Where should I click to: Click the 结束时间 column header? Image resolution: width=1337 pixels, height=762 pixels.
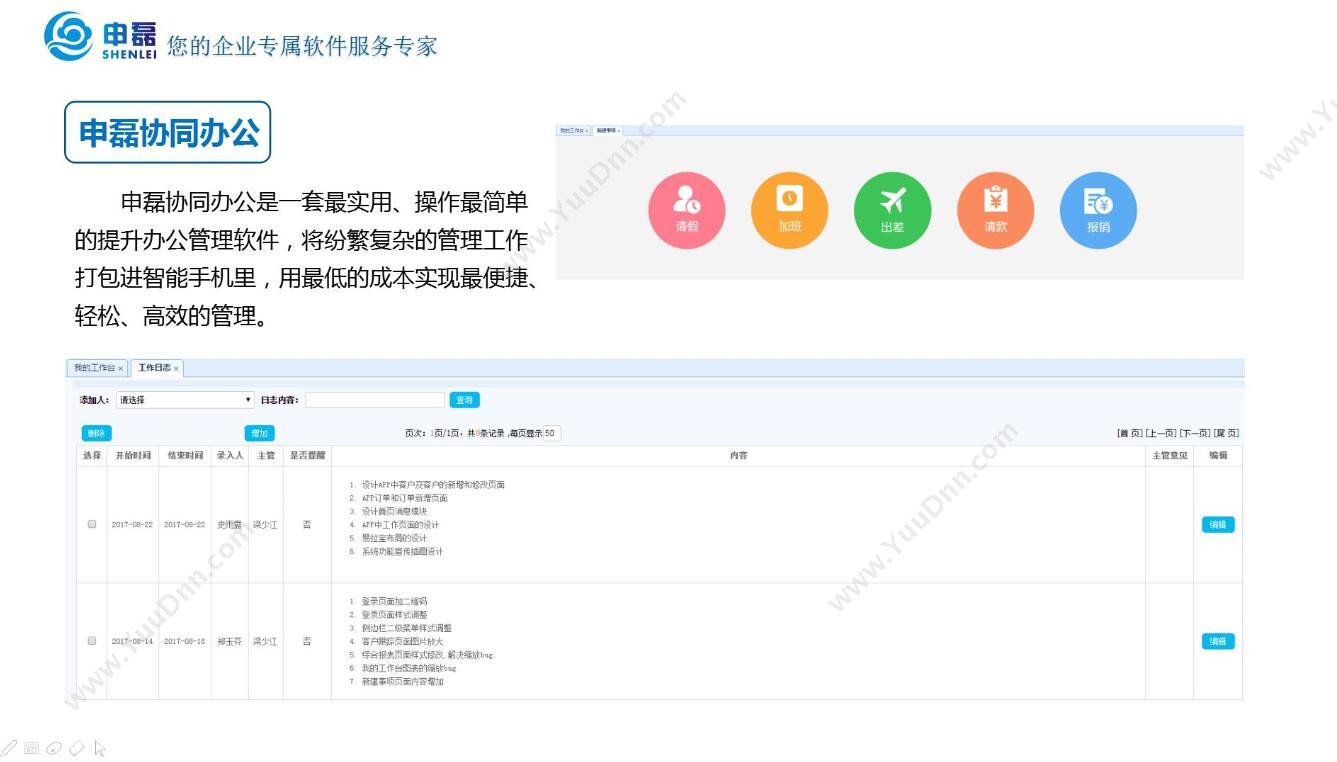click(x=185, y=455)
